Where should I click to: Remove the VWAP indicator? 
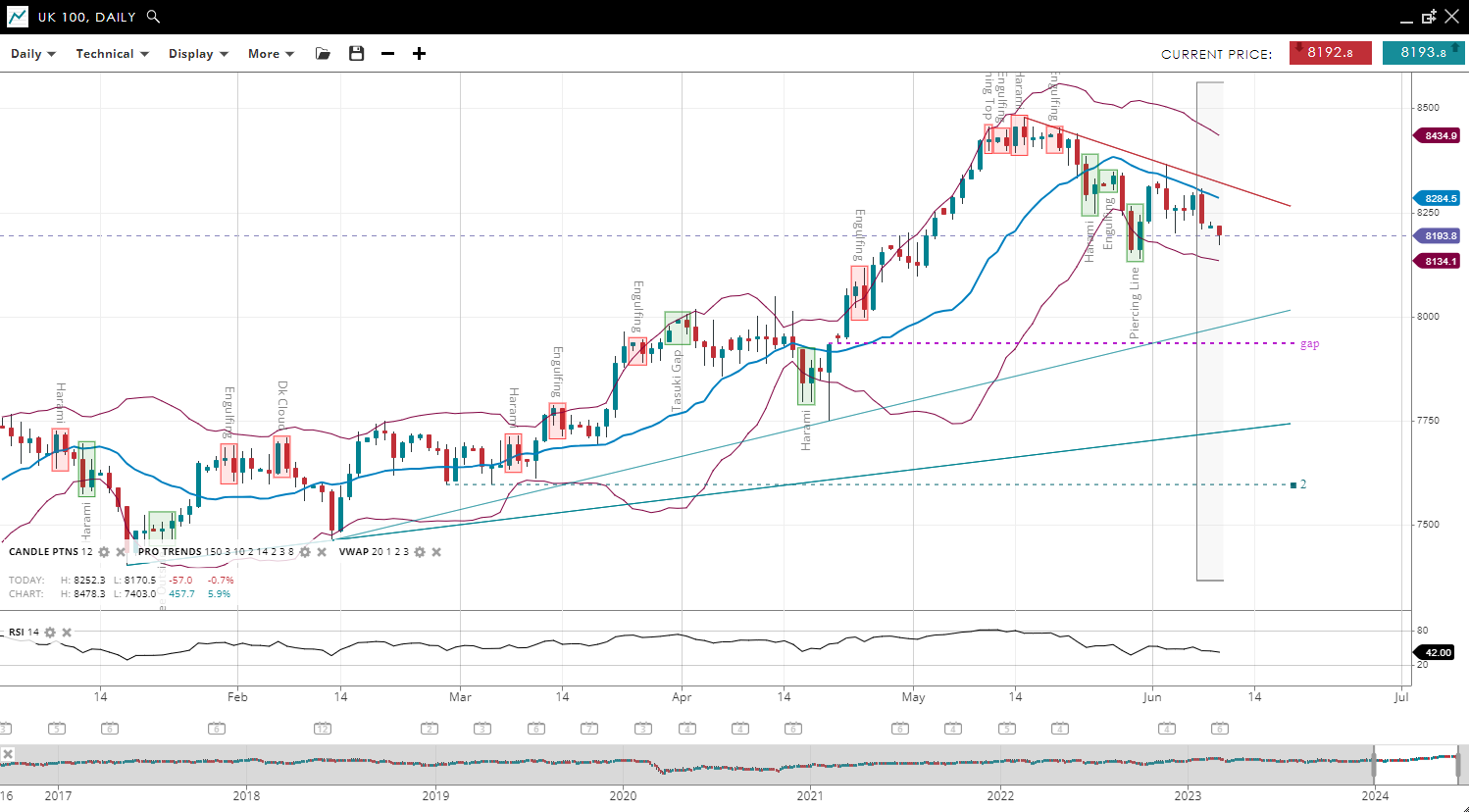point(436,552)
